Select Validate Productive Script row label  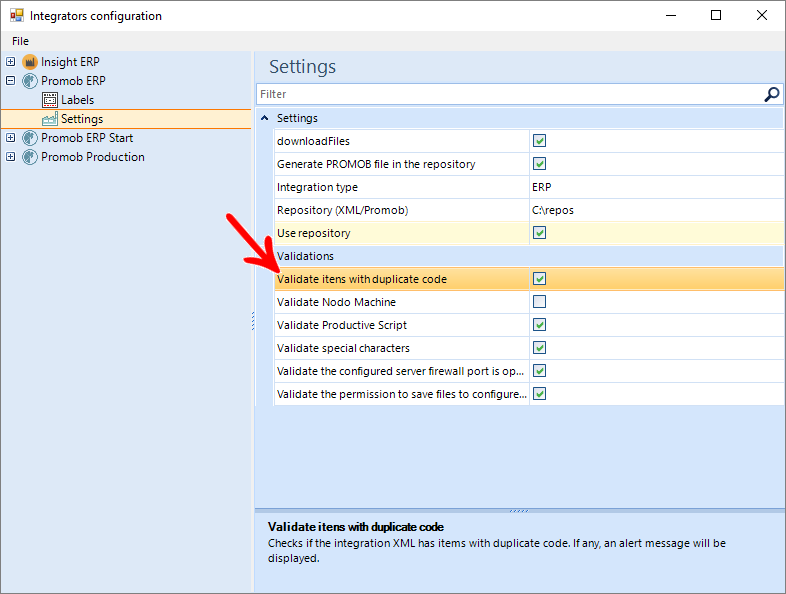point(342,325)
